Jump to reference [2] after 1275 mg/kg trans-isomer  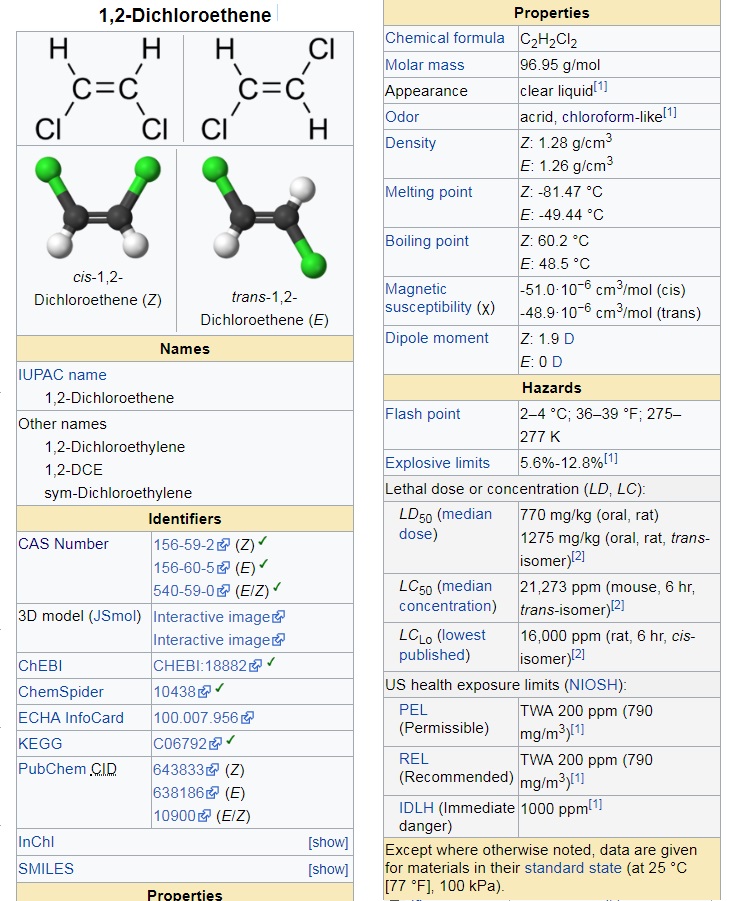[578, 556]
